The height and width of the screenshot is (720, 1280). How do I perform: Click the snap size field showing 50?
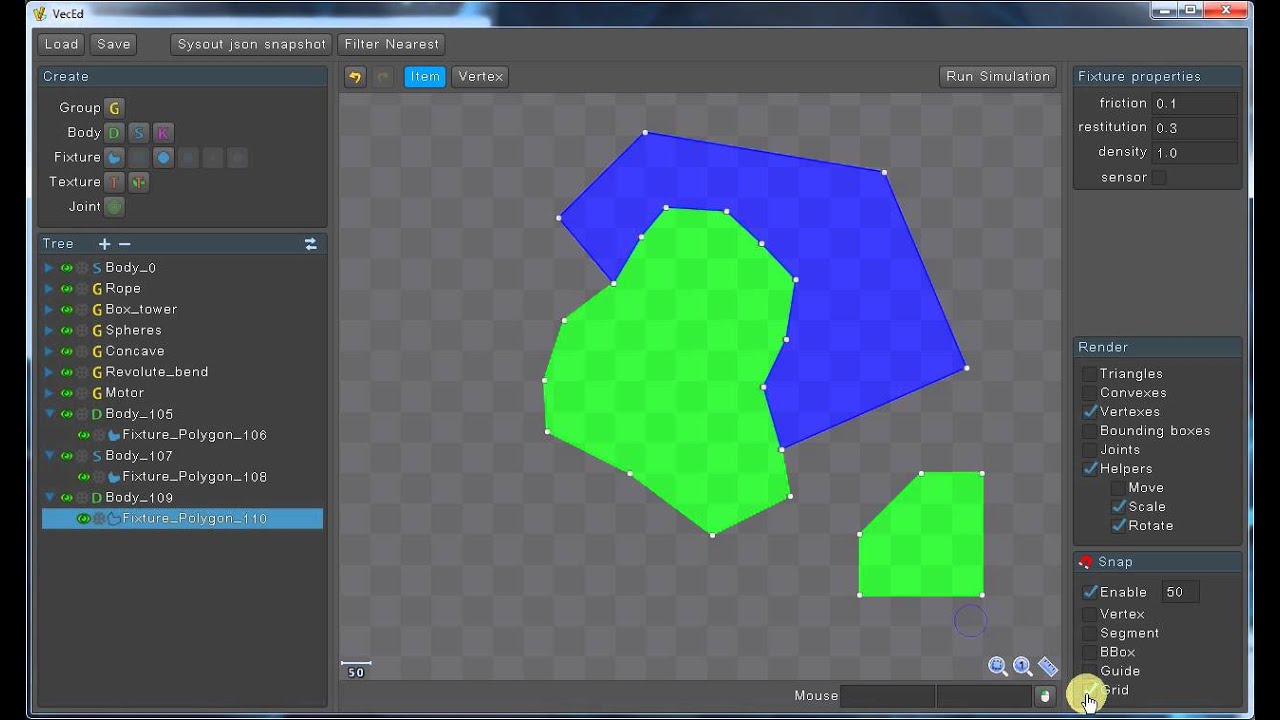point(1180,592)
